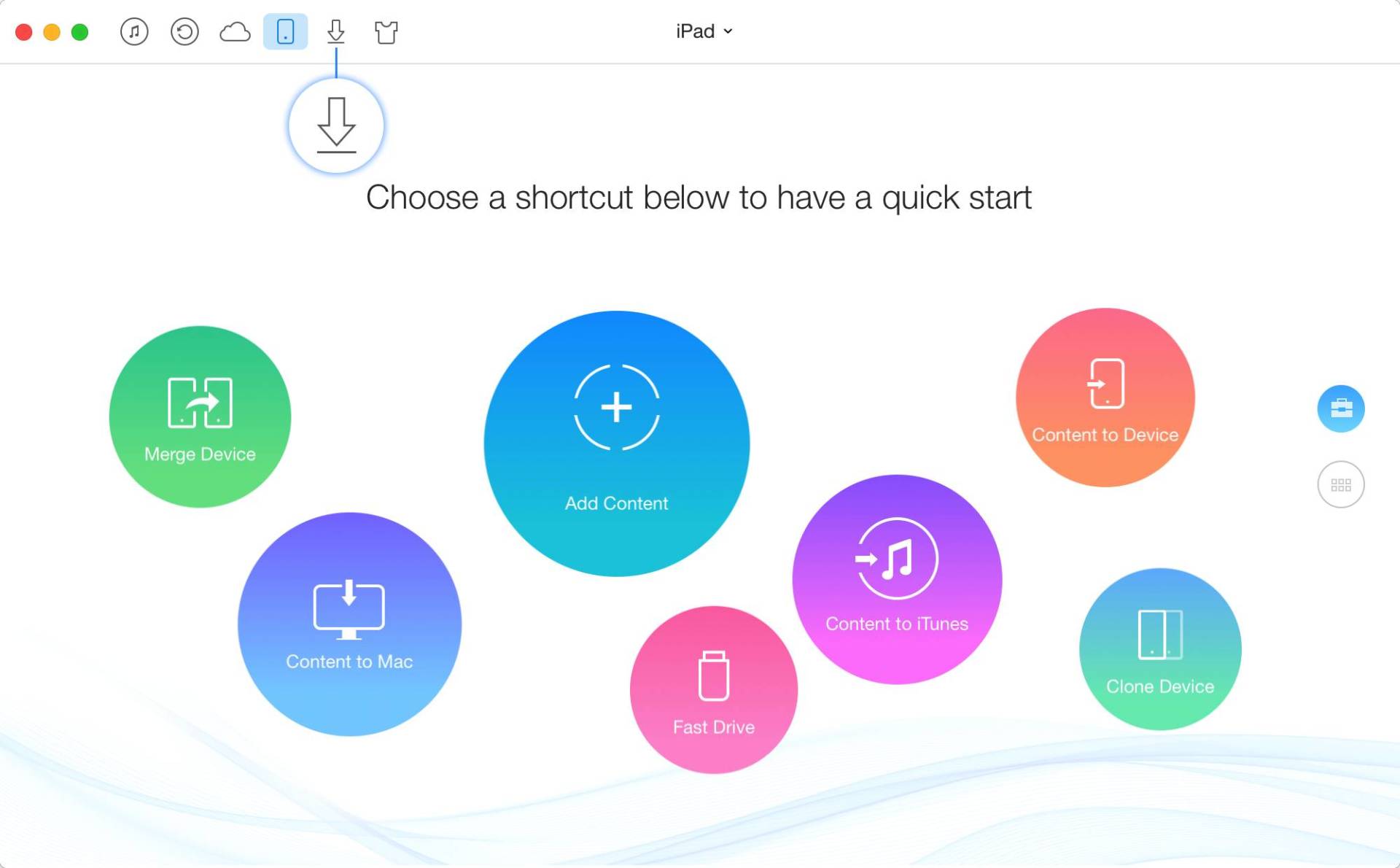1400x868 pixels.
Task: Toggle the circular download indicator
Action: click(x=338, y=122)
